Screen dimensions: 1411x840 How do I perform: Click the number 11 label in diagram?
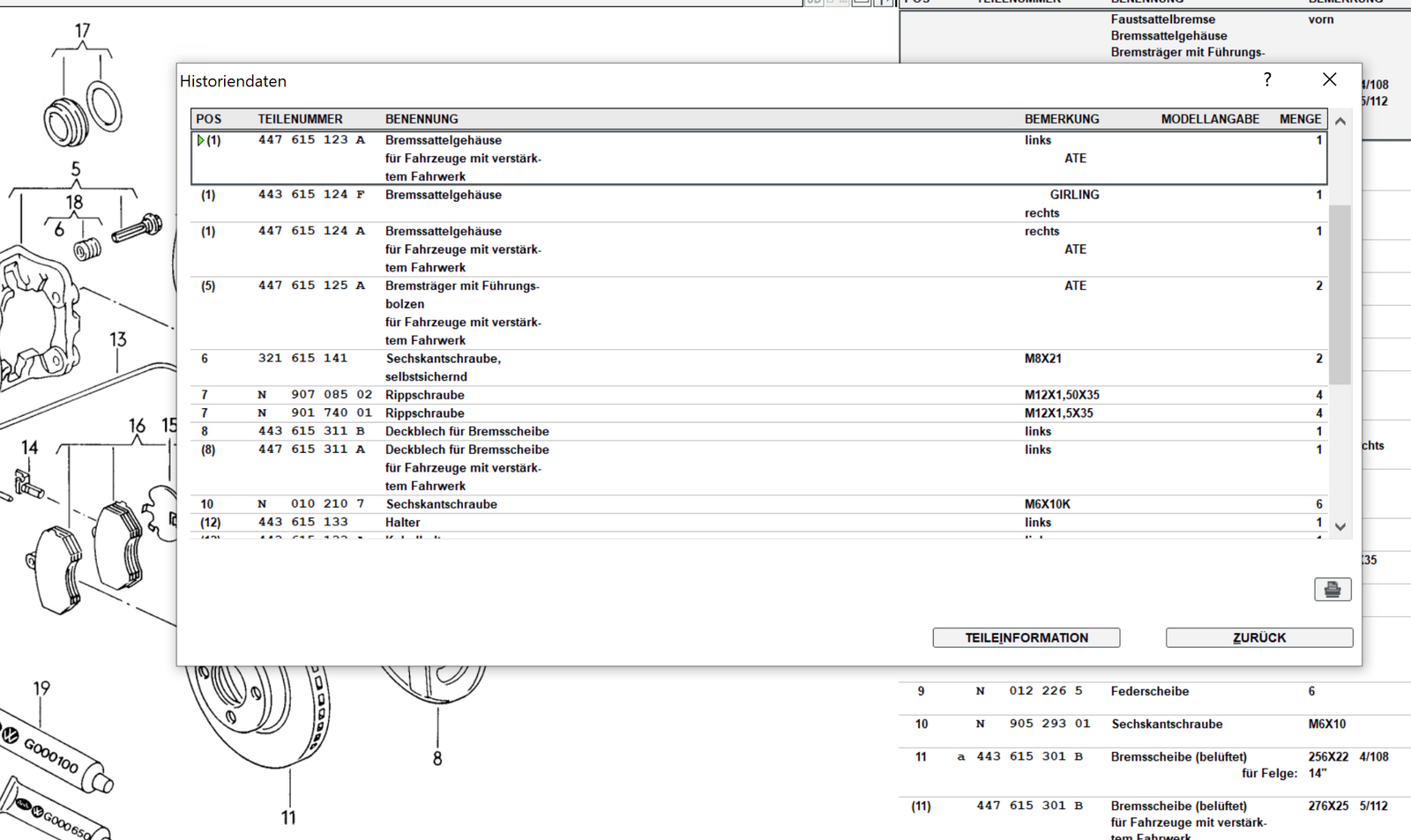[288, 818]
